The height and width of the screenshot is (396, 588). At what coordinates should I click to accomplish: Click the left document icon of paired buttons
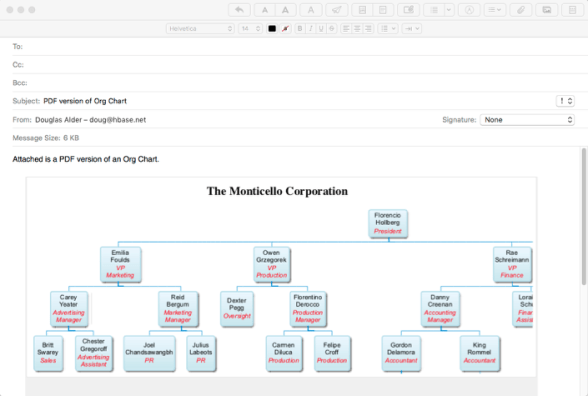[x=362, y=10]
